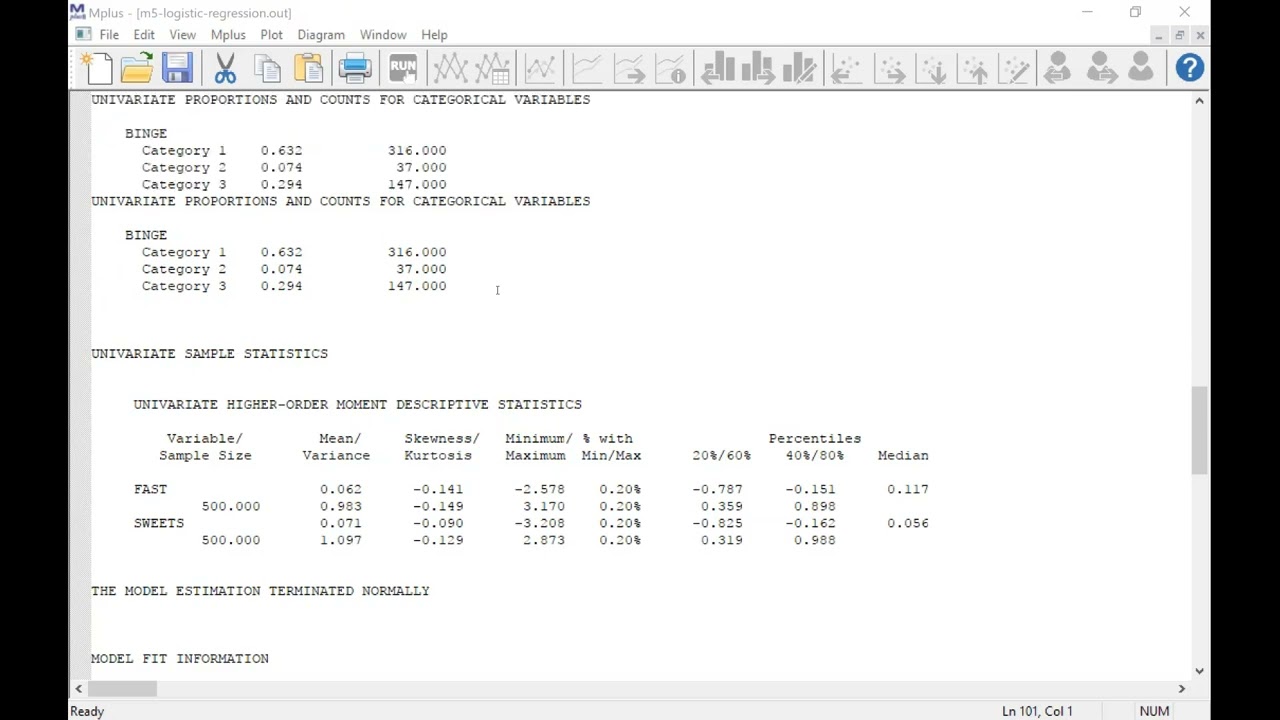Viewport: 1280px width, 720px height.
Task: Open the Diagram menu
Action: pos(321,34)
